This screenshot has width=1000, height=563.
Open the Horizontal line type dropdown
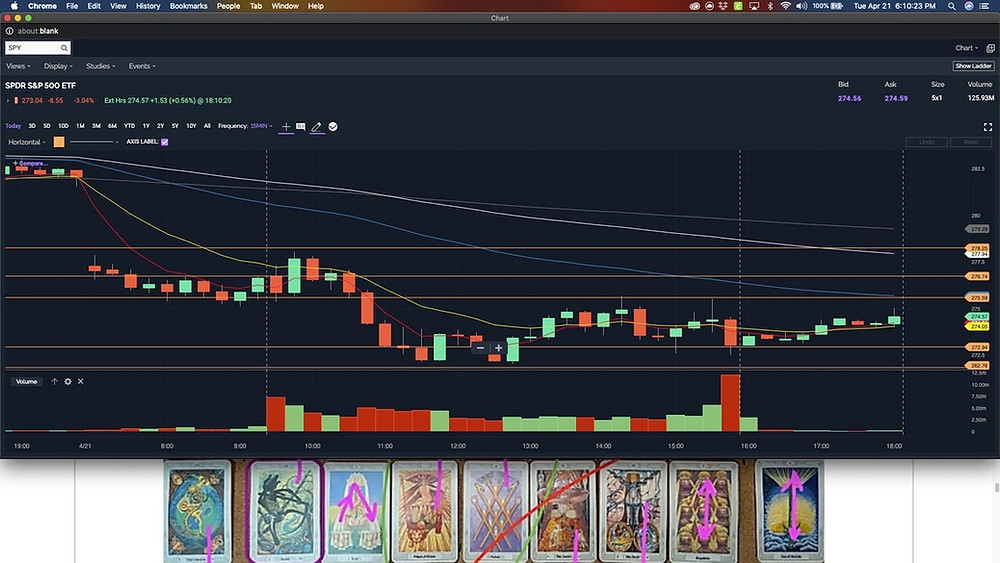[x=27, y=142]
